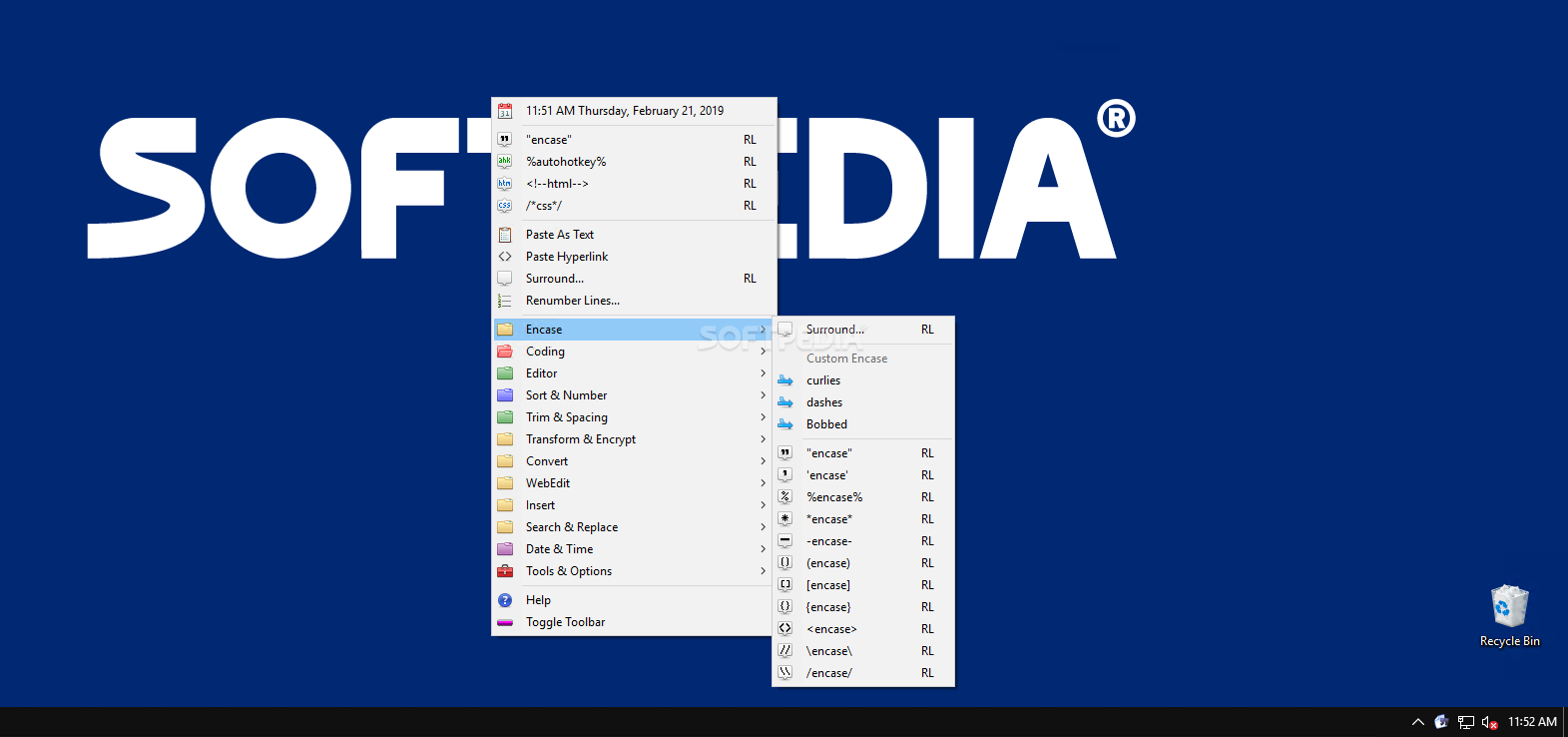Expand the WebEdit submenu arrow
The height and width of the screenshot is (737, 1568).
coord(764,483)
